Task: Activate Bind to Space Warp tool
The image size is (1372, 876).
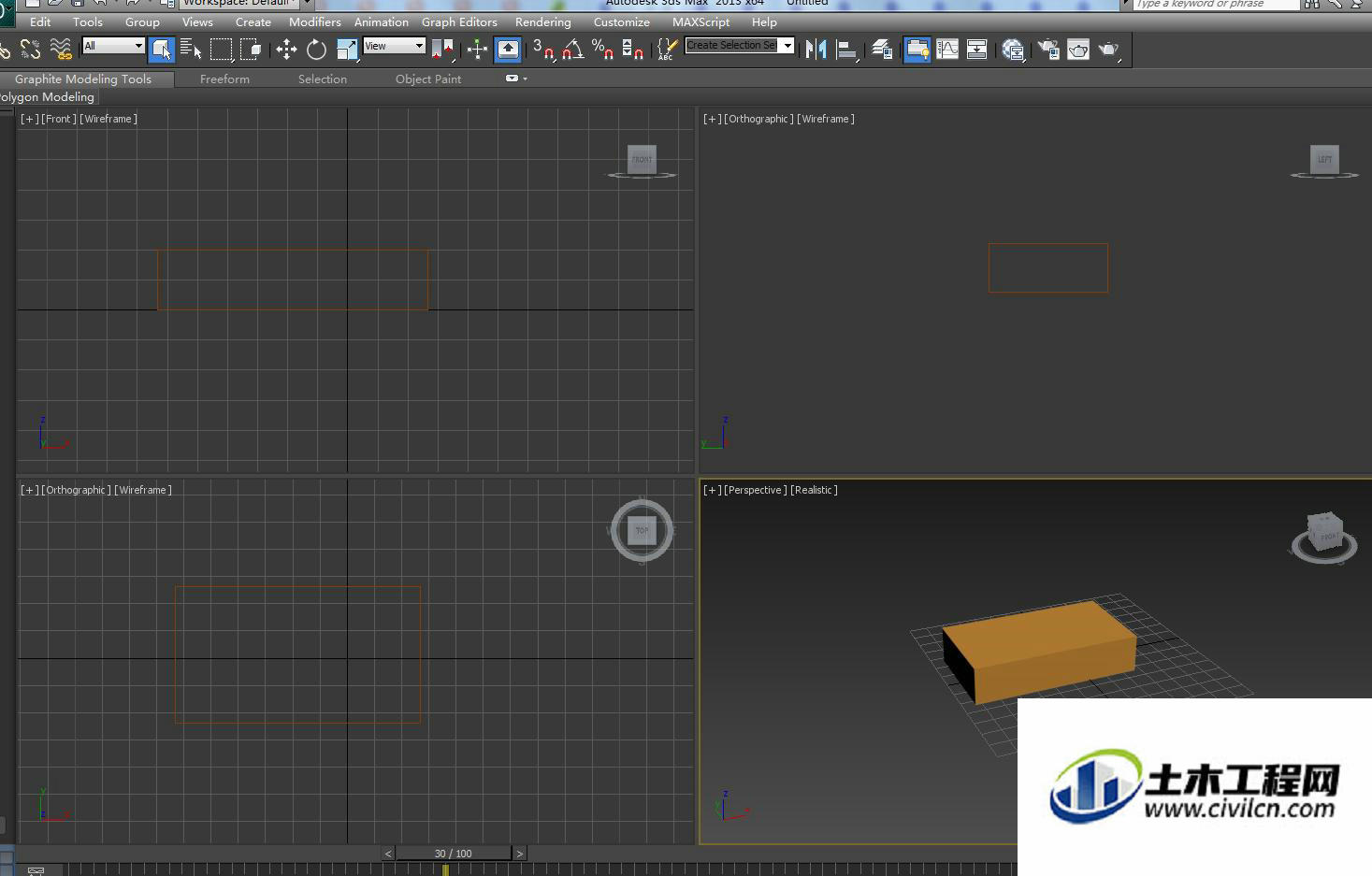Action: pyautogui.click(x=61, y=49)
